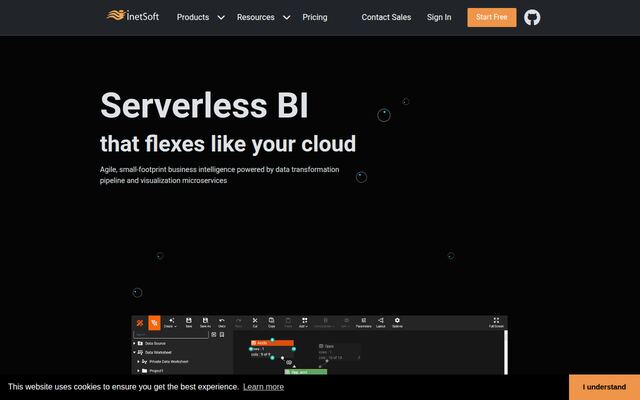Open the GitHub repository icon
640x400 pixels.
pos(532,18)
